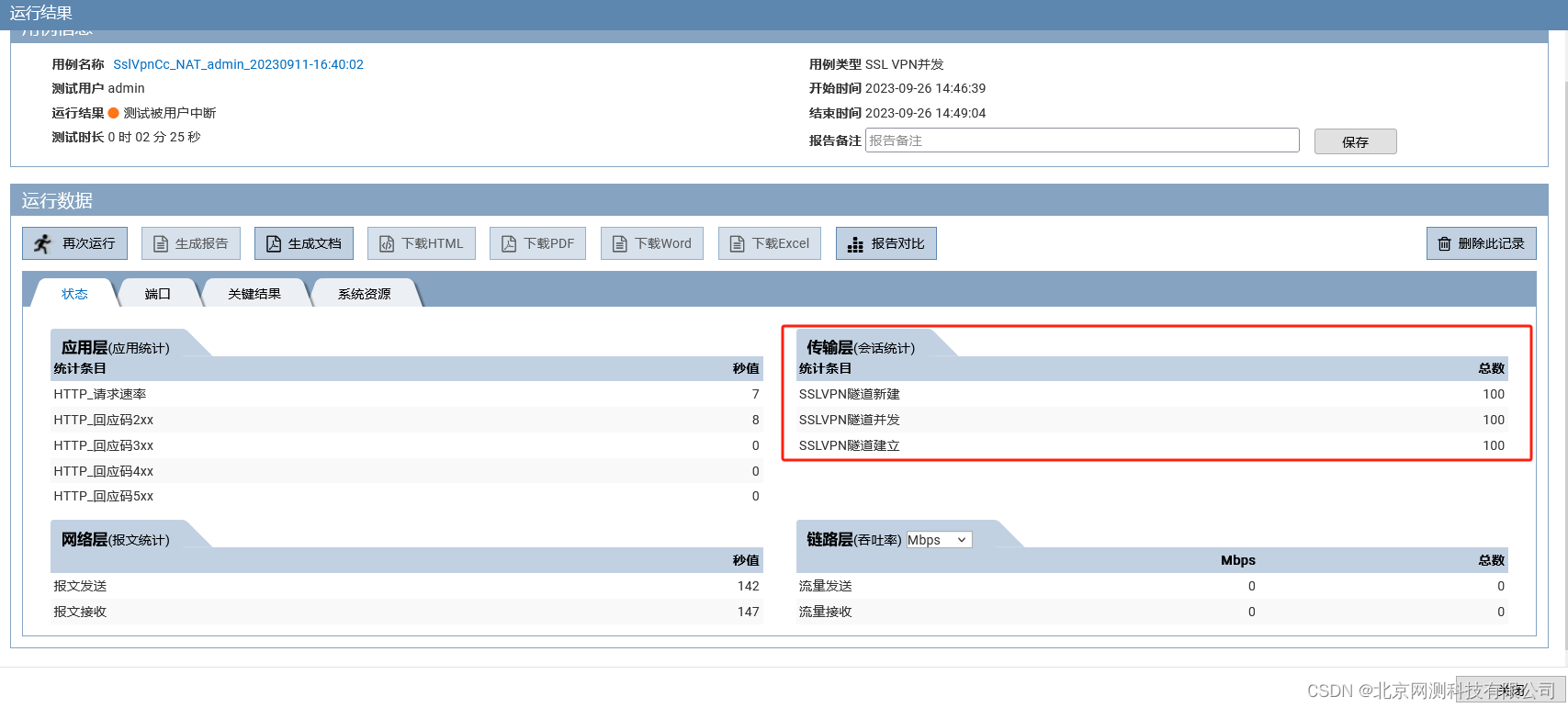1568x708 pixels.
Task: Select the SSLVPN隧道建立 row
Action: (1152, 445)
